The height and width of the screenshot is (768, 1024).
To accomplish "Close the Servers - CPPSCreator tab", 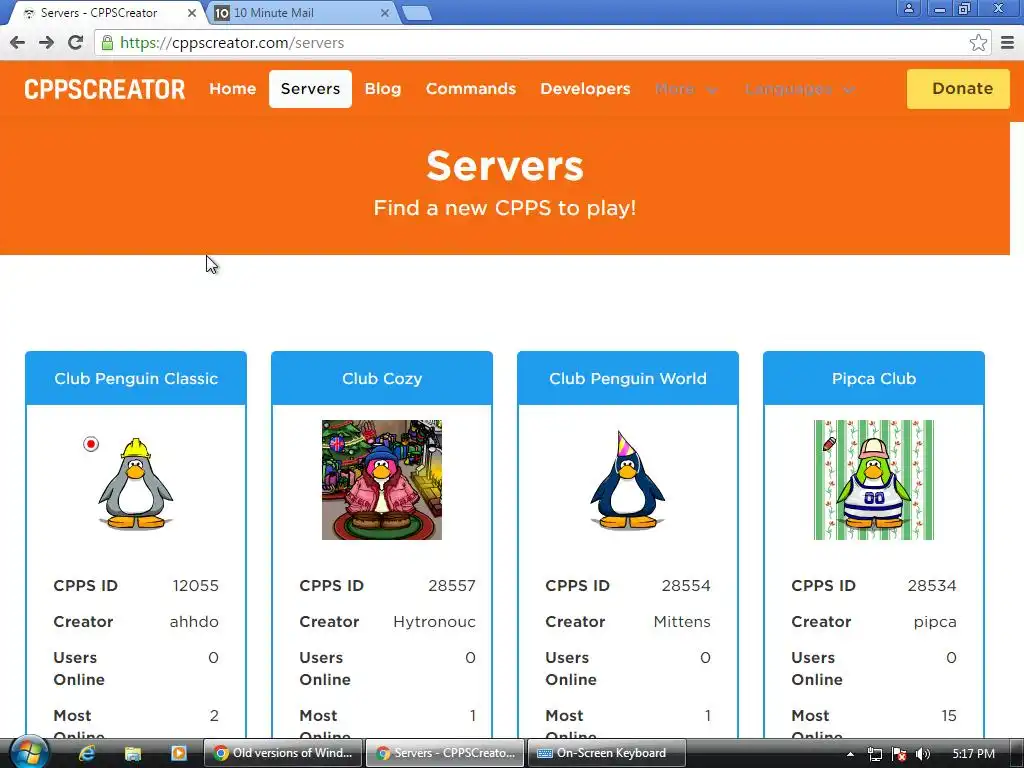I will [x=192, y=12].
